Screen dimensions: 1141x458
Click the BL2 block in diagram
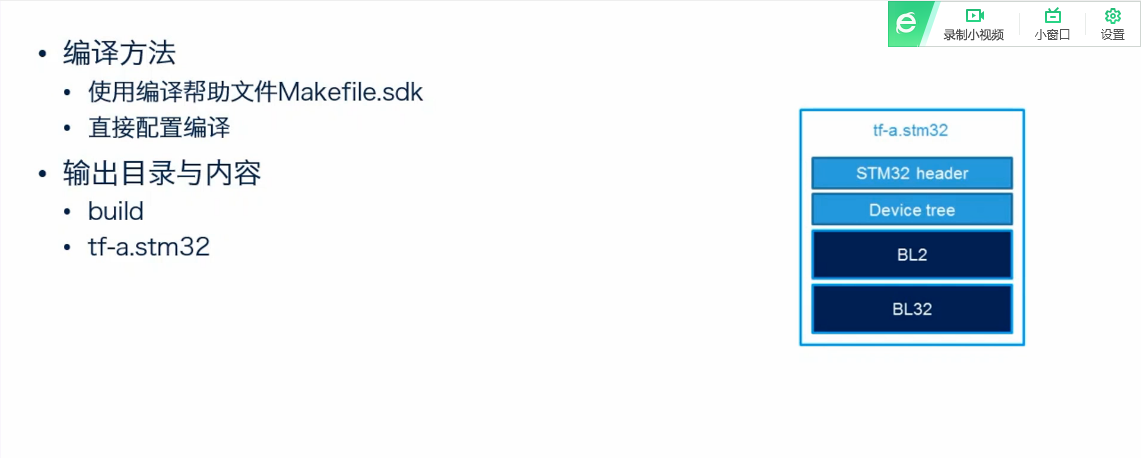(x=912, y=254)
